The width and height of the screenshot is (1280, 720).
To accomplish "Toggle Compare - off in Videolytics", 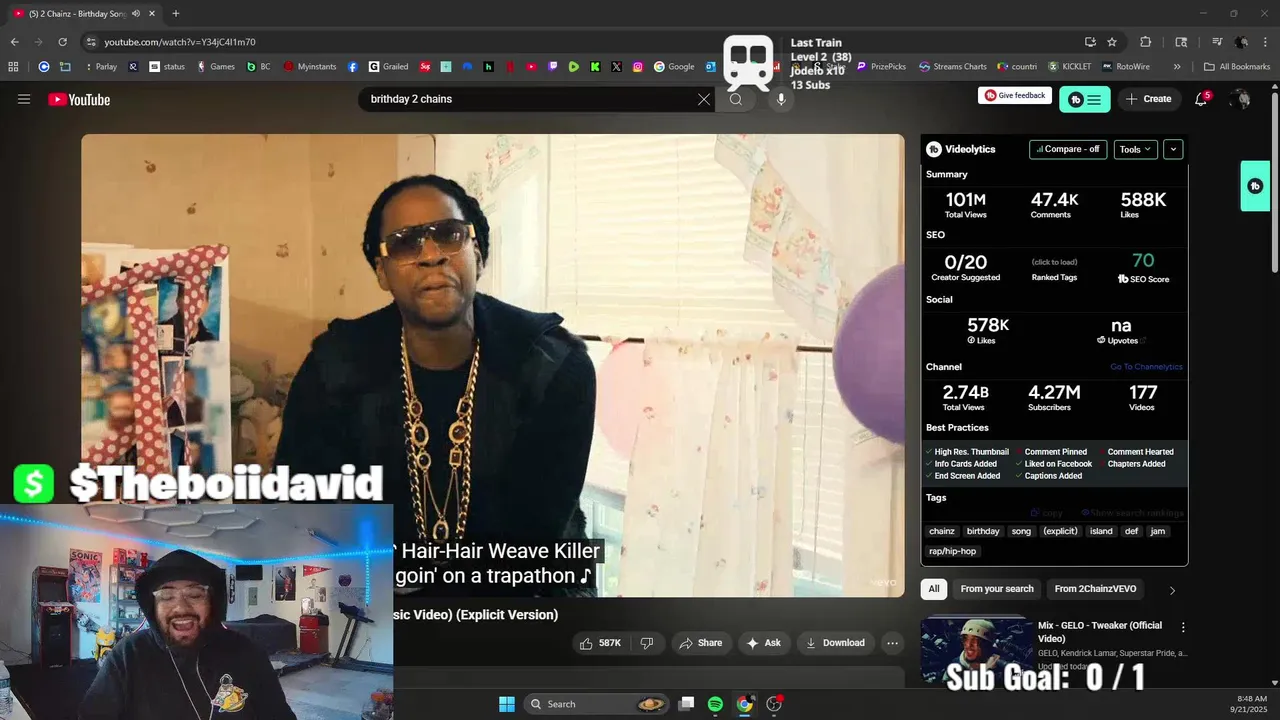I will (x=1068, y=149).
